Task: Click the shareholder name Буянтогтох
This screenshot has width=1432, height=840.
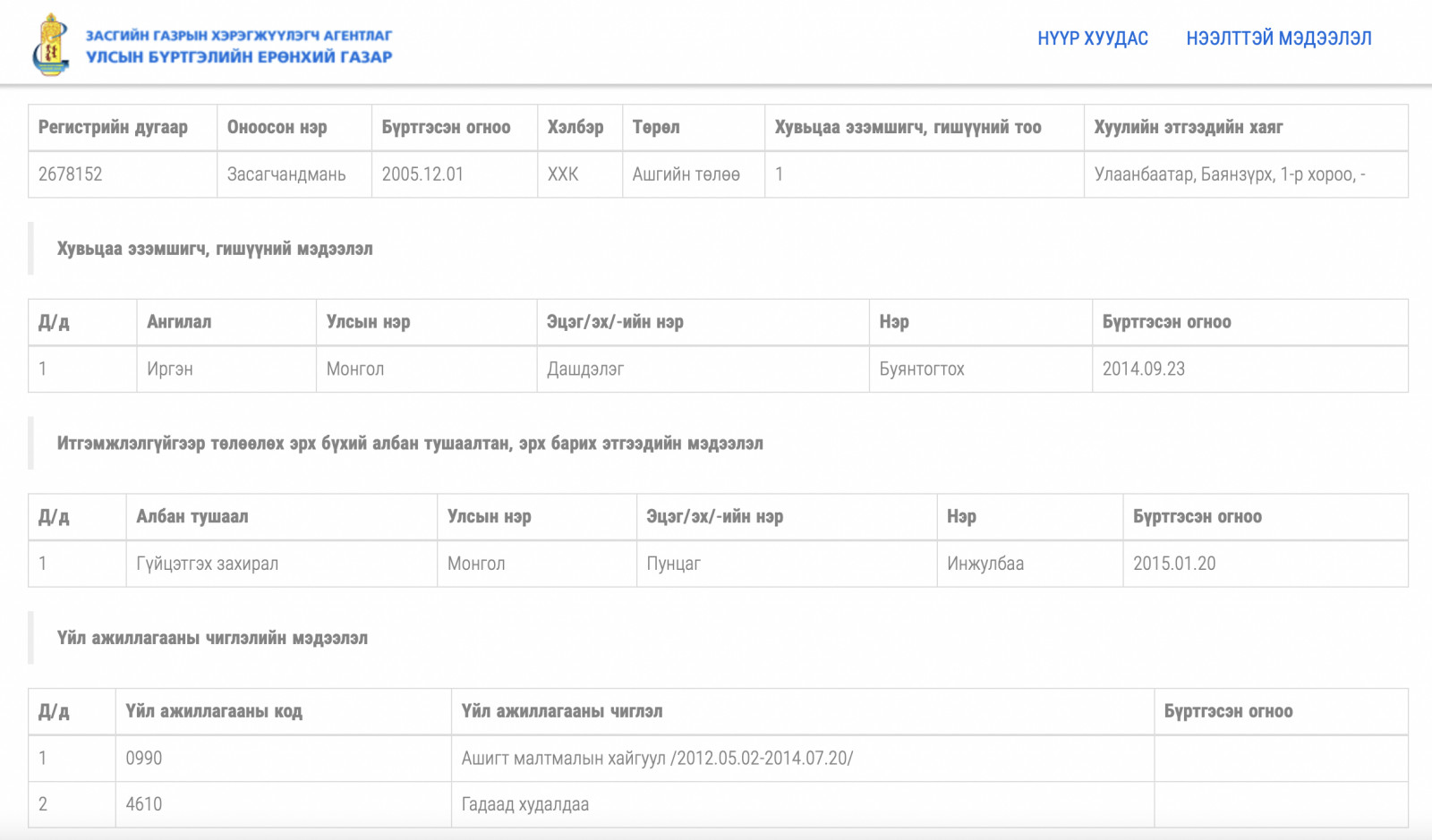Action: point(922,369)
